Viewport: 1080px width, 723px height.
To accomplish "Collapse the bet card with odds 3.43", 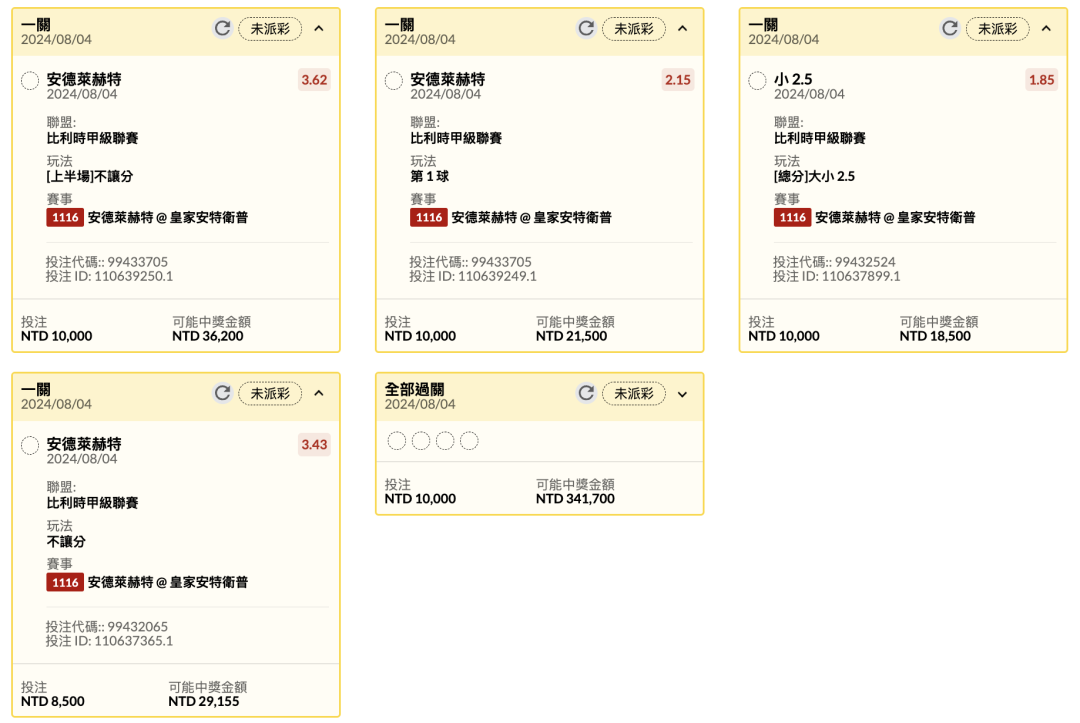I will point(319,393).
